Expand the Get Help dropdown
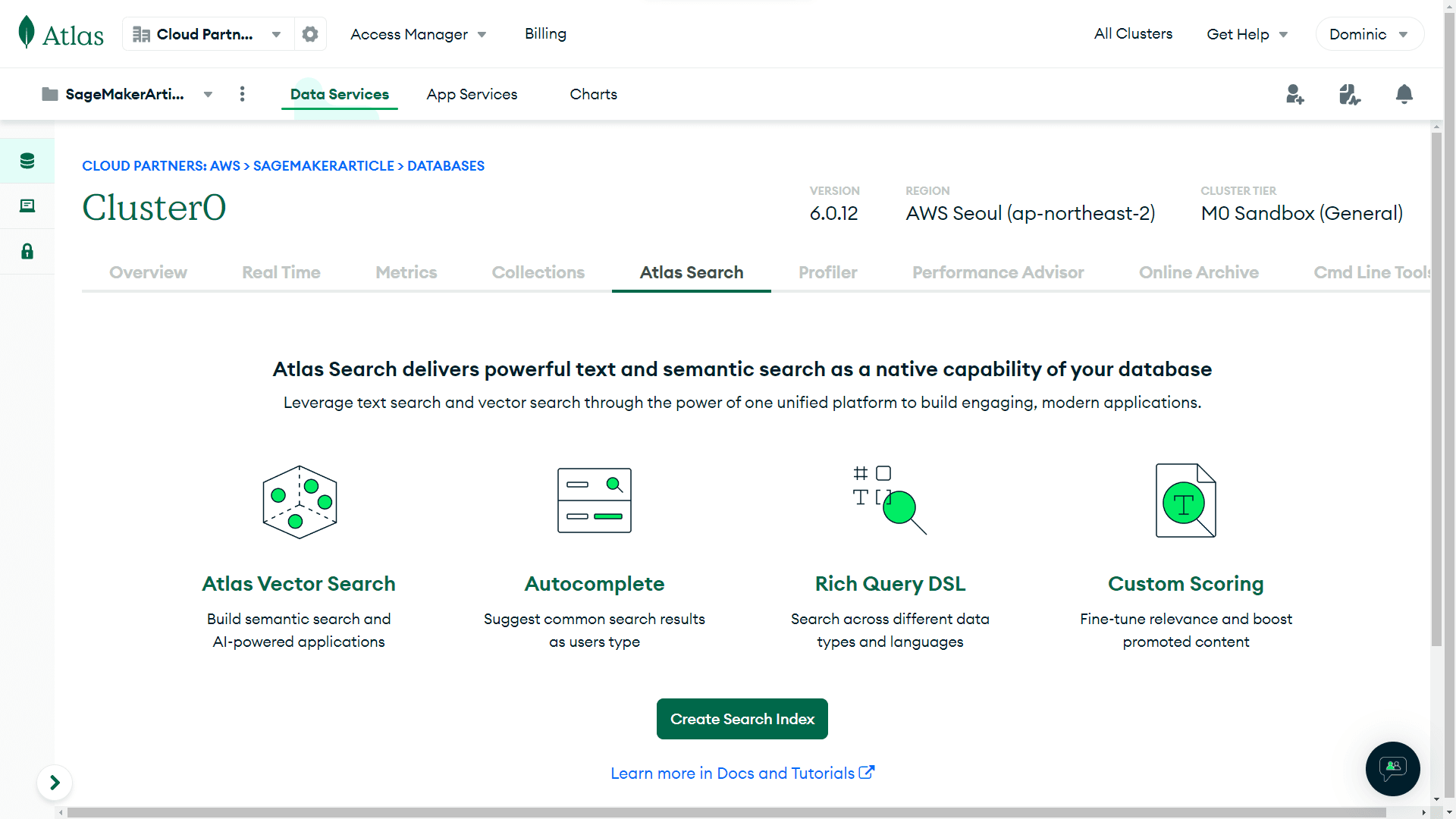 (x=1247, y=33)
